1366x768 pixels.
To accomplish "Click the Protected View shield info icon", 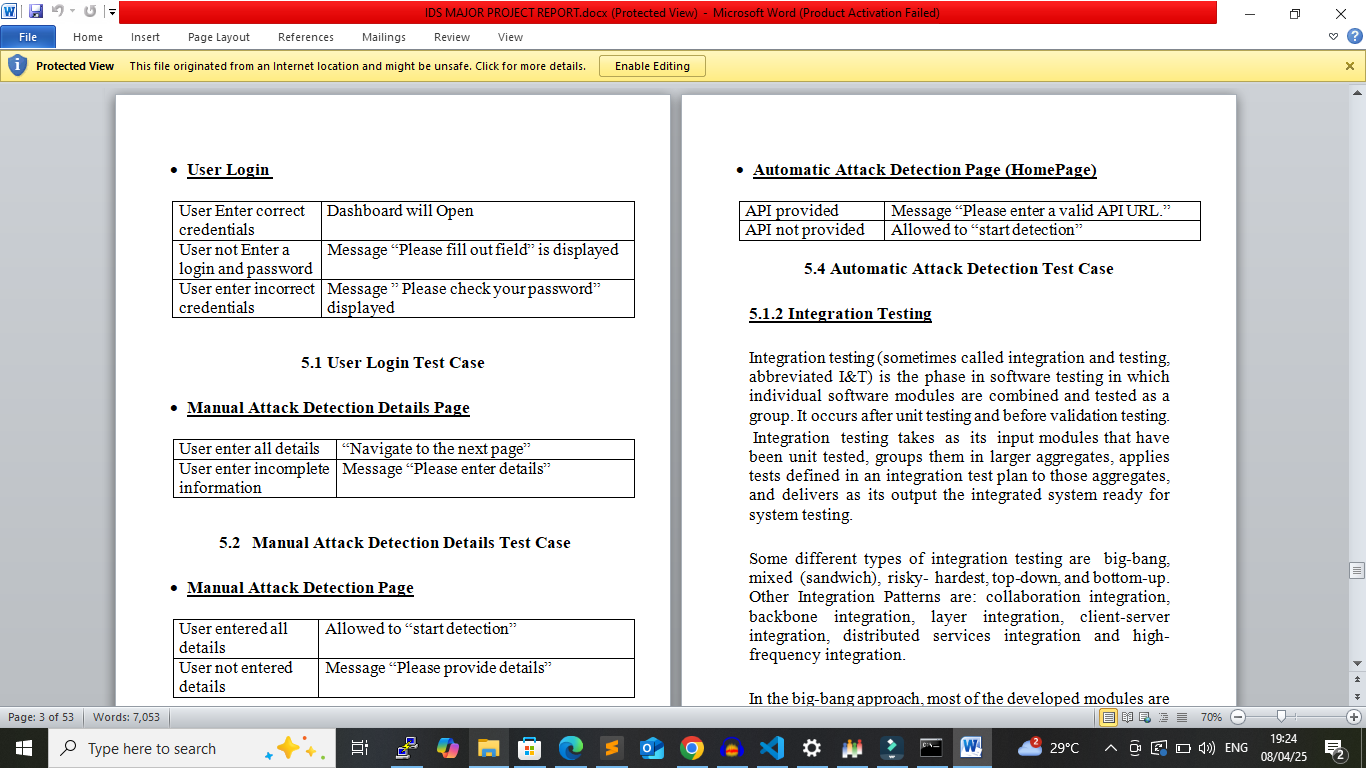I will [17, 66].
